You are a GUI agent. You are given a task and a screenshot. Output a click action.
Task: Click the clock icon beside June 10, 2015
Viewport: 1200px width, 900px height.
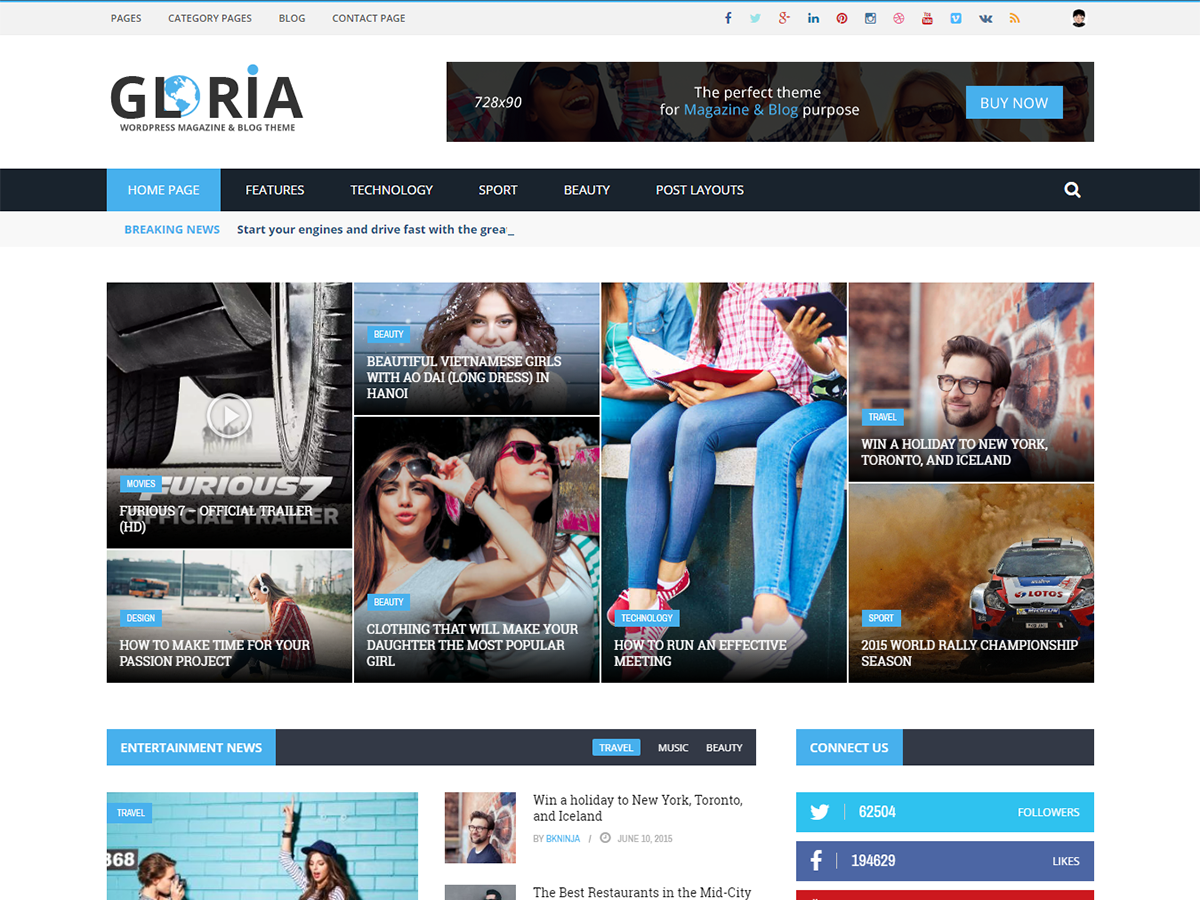(x=605, y=838)
